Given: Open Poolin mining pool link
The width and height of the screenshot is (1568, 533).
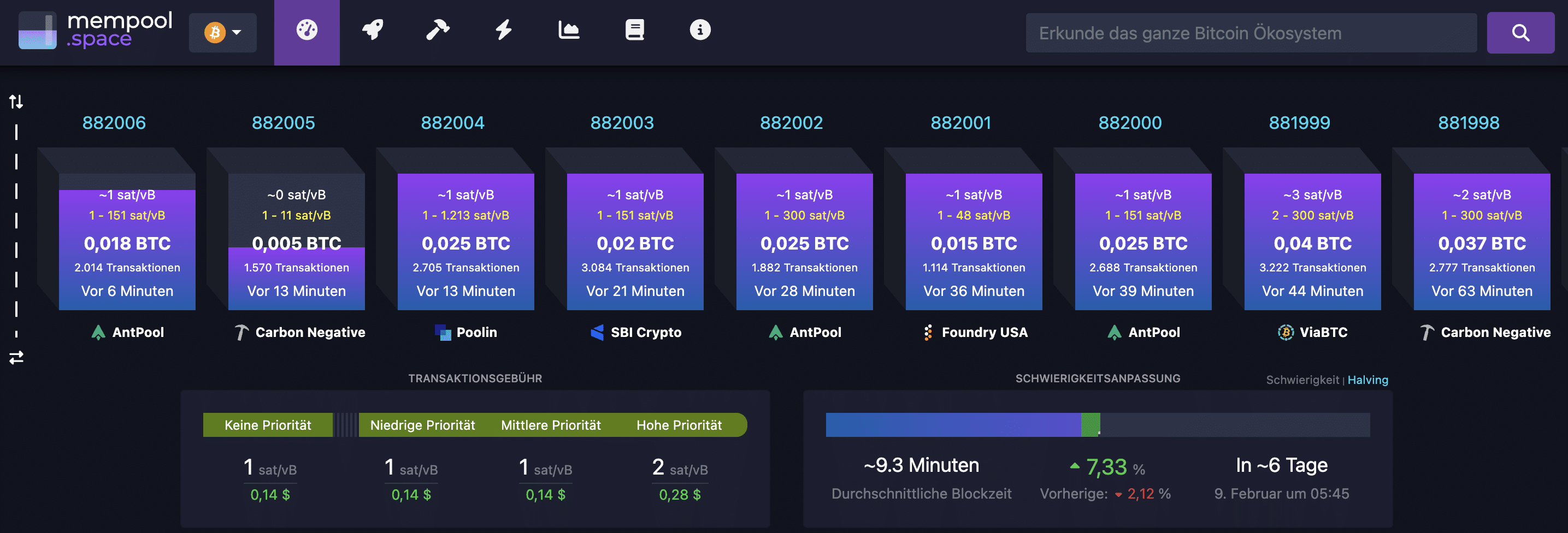Looking at the screenshot, I should pos(465,332).
